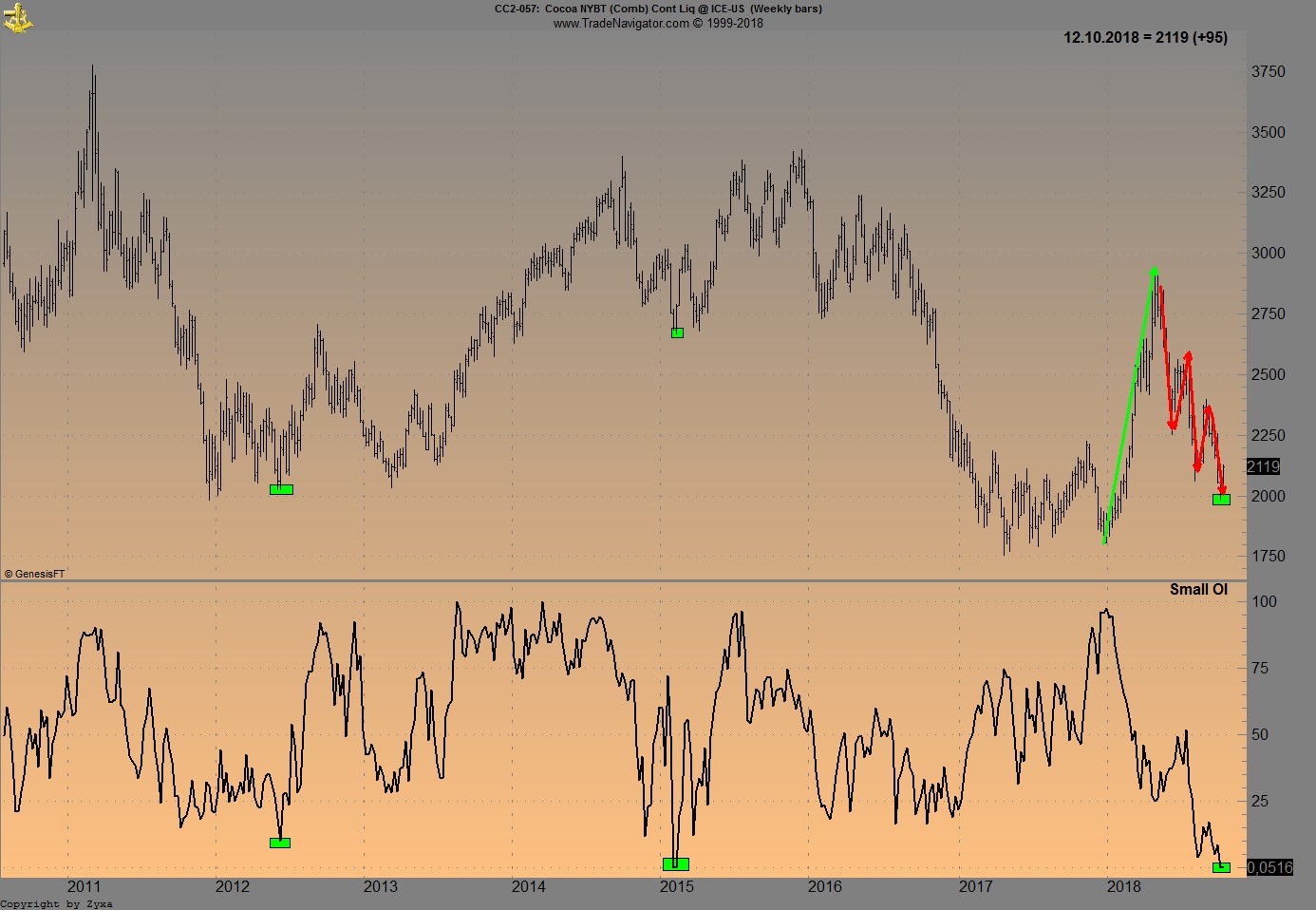
Task: Click the 25 level on indicator axis
Action: click(1260, 801)
